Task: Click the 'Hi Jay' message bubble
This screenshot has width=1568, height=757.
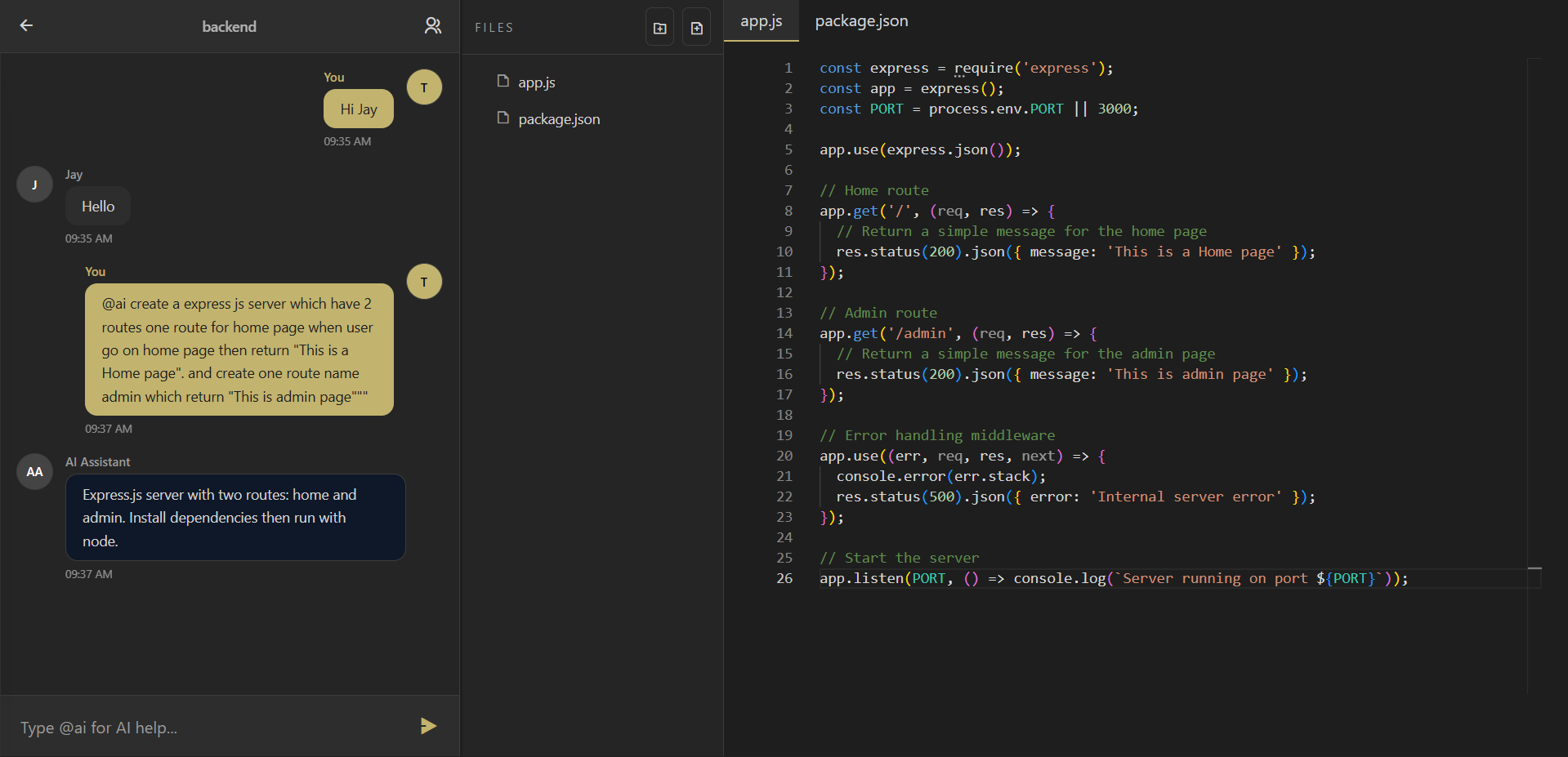Action: 359,109
